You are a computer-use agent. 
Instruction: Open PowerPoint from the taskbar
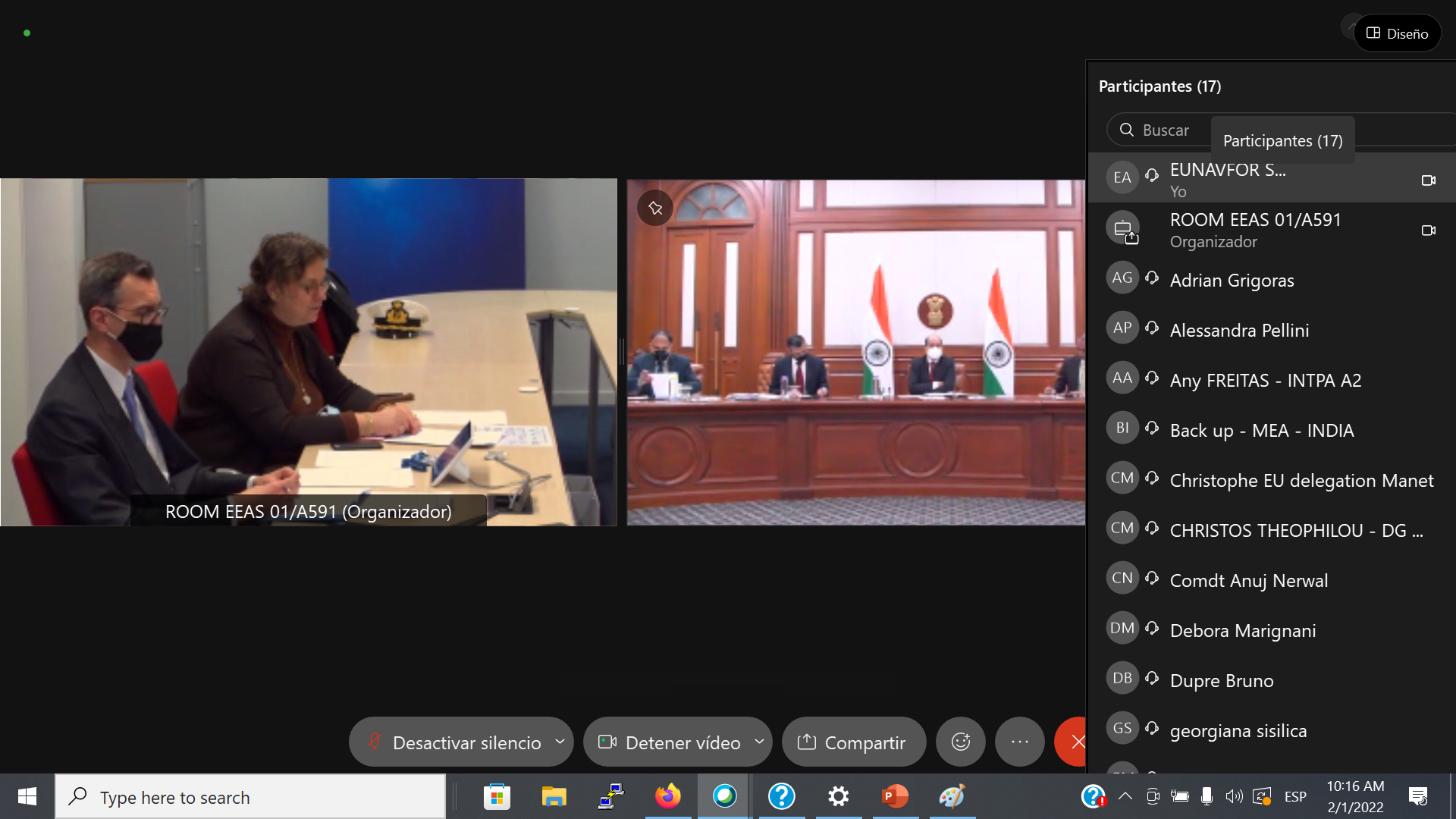(x=895, y=796)
